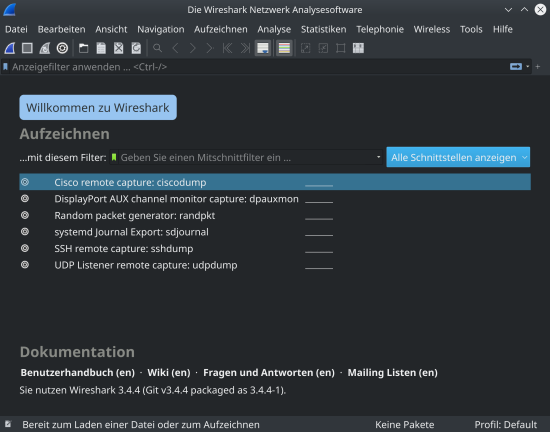Screen dimensions: 550x432
Task: Select SSH remote capture: sshdump
Action: [275, 249]
